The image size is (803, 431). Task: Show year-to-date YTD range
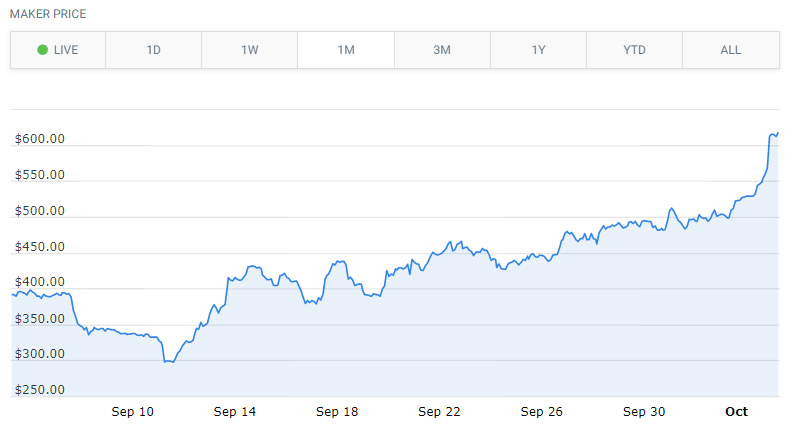tap(635, 50)
